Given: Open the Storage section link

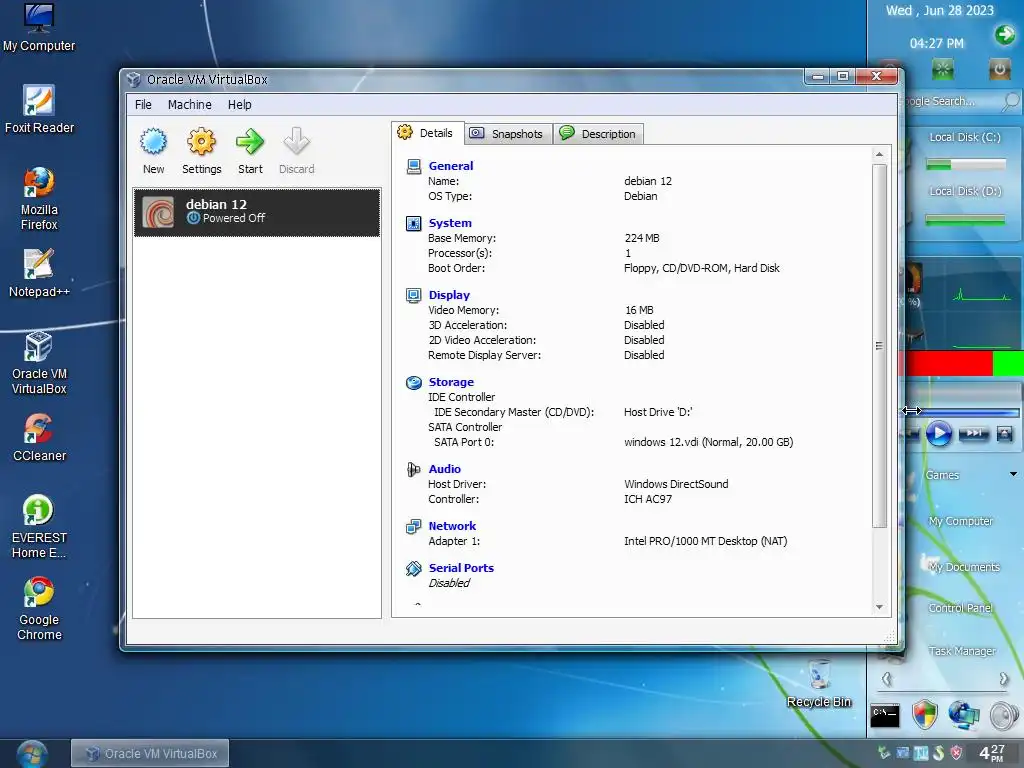Looking at the screenshot, I should tap(451, 382).
